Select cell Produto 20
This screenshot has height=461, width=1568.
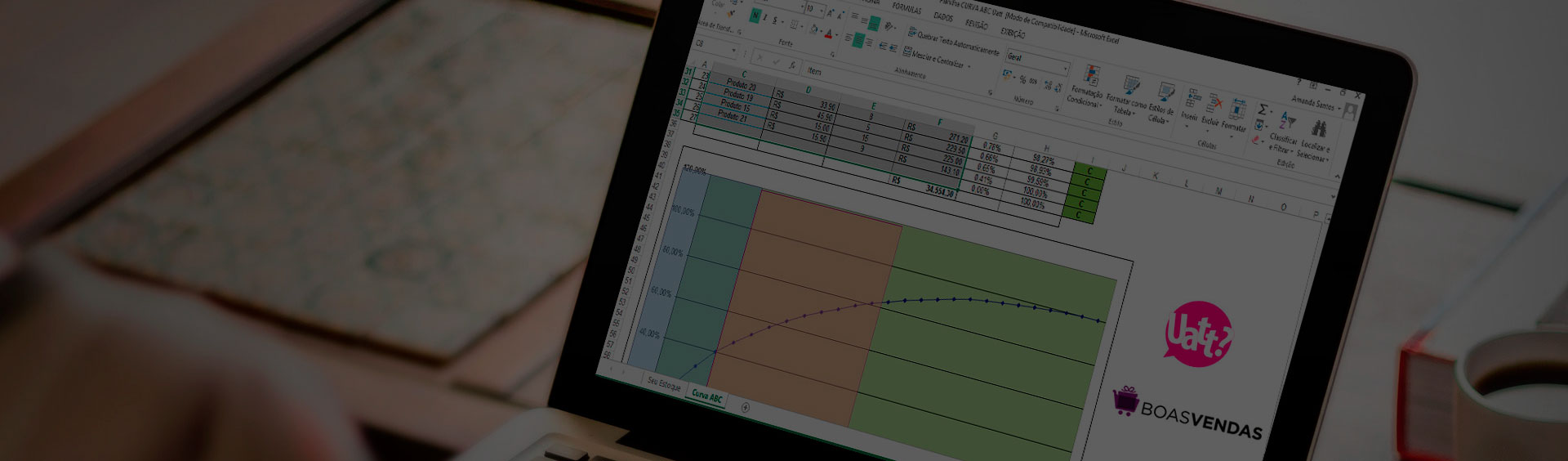tap(741, 86)
